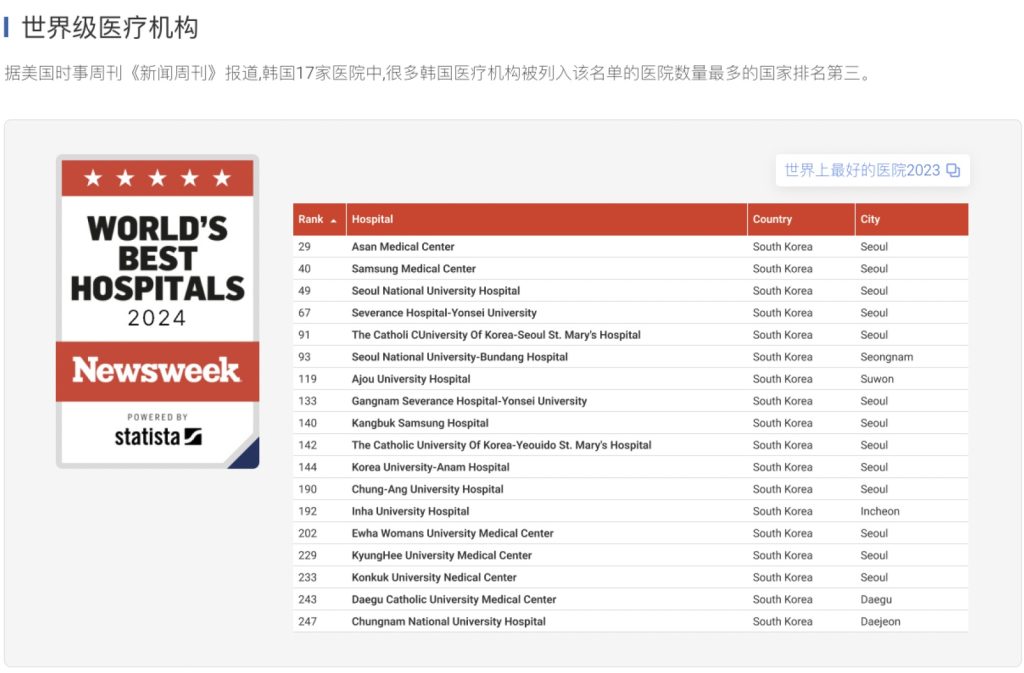Select Korea University-Anam Hospital
The width and height of the screenshot is (1024, 673).
pos(430,467)
